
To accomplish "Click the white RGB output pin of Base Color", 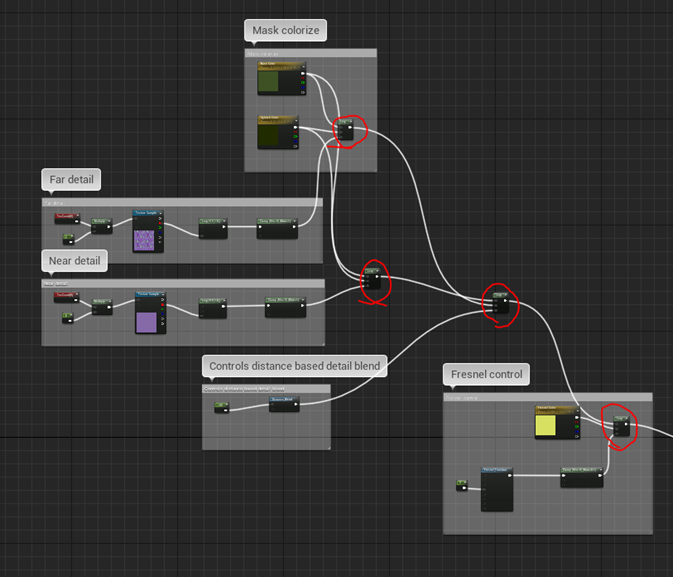I will coord(303,73).
